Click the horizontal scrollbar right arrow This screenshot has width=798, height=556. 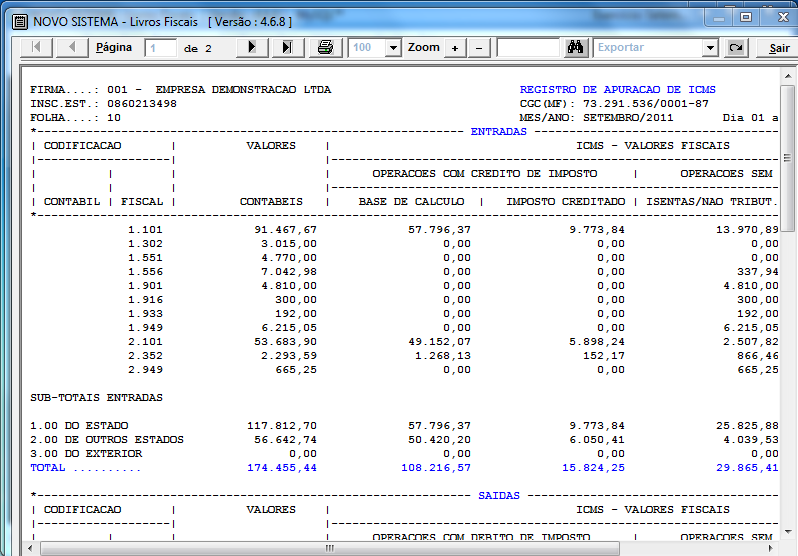click(x=770, y=548)
